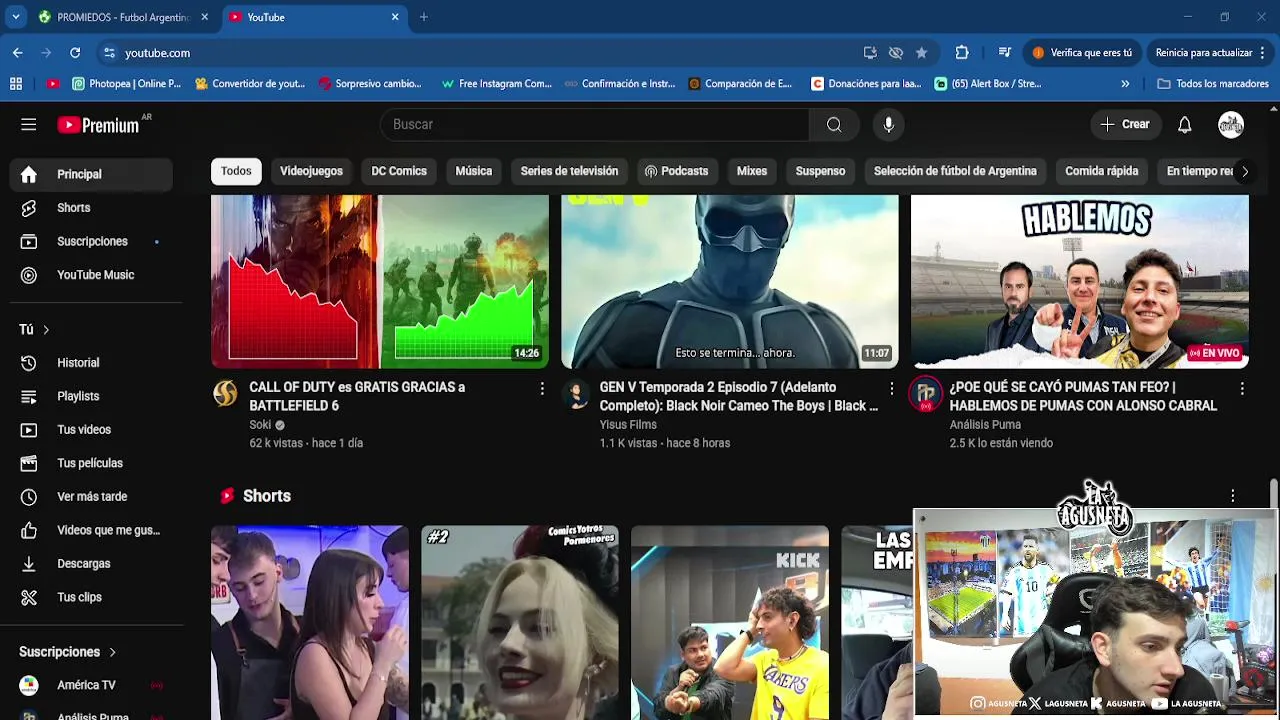The width and height of the screenshot is (1280, 720).
Task: Open Videos que me gustan
Action: (92, 530)
